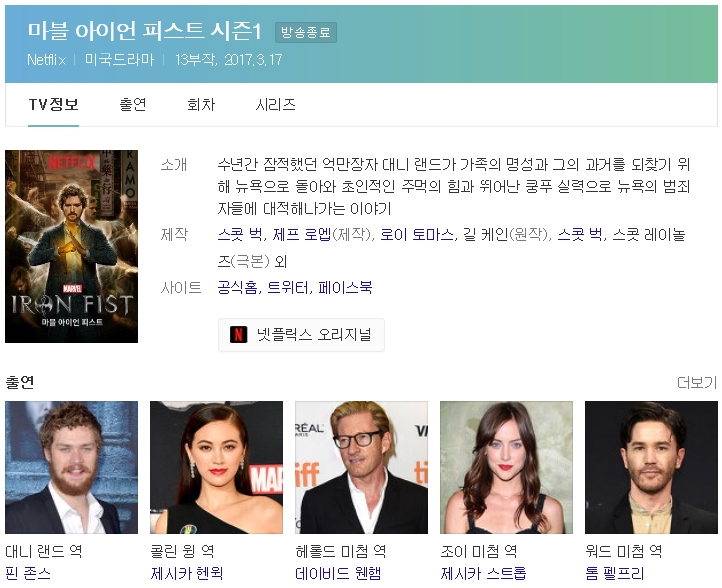Click the photo above 대니 랜드 역
Image resolution: width=722 pixels, height=588 pixels.
71,467
